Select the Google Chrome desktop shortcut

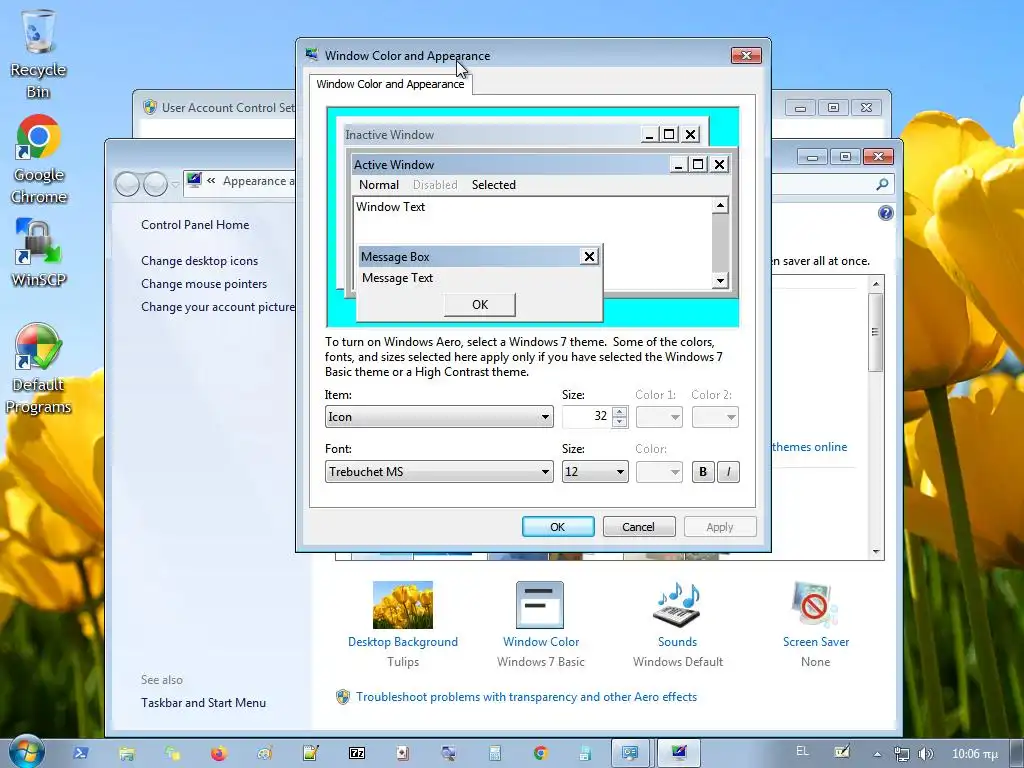[38, 159]
